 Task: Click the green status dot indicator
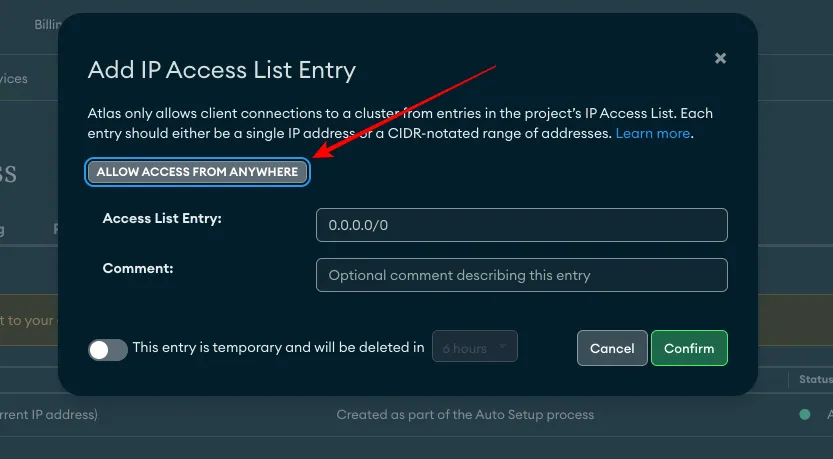[804, 414]
